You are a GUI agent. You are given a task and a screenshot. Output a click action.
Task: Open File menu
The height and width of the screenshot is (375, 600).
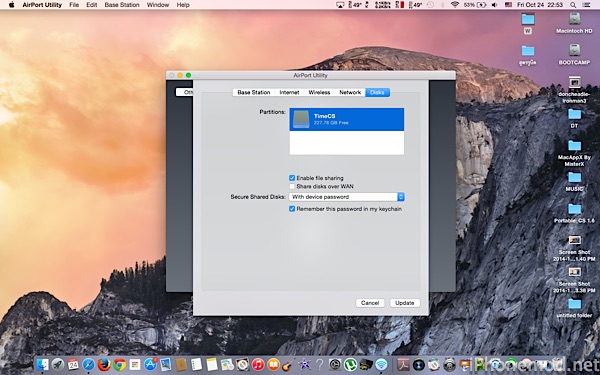(74, 5)
